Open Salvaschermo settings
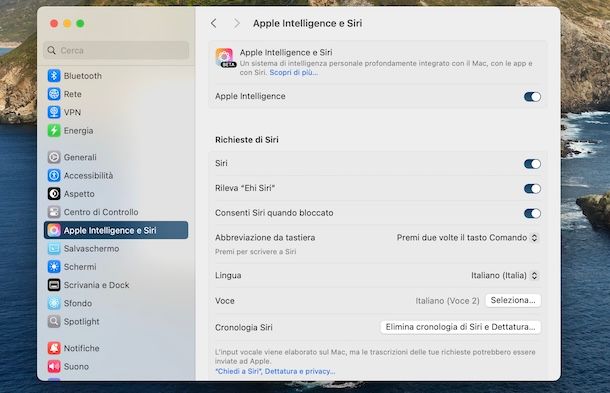Viewport: 610px width, 393px height. (x=116, y=248)
